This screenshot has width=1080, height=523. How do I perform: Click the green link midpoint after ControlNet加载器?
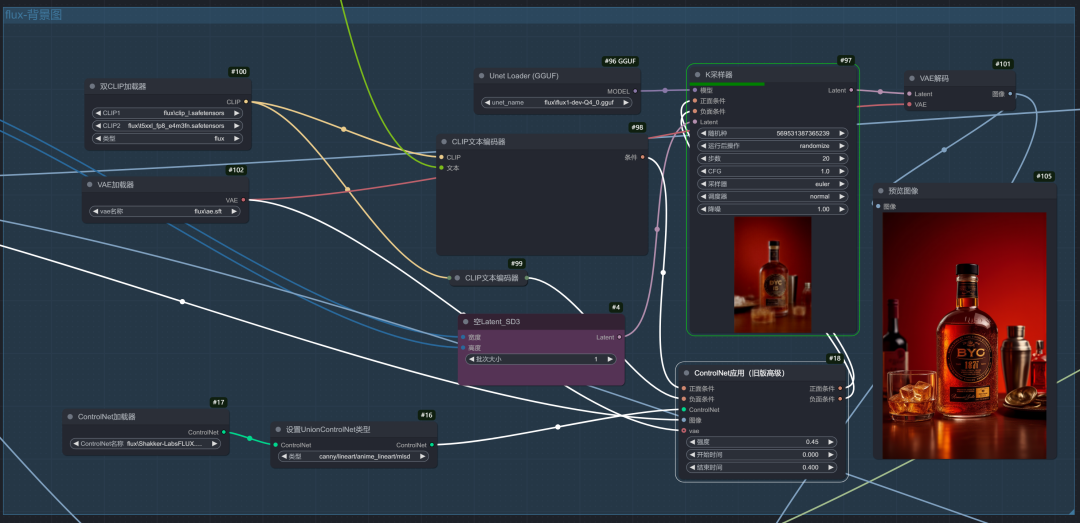(249, 438)
